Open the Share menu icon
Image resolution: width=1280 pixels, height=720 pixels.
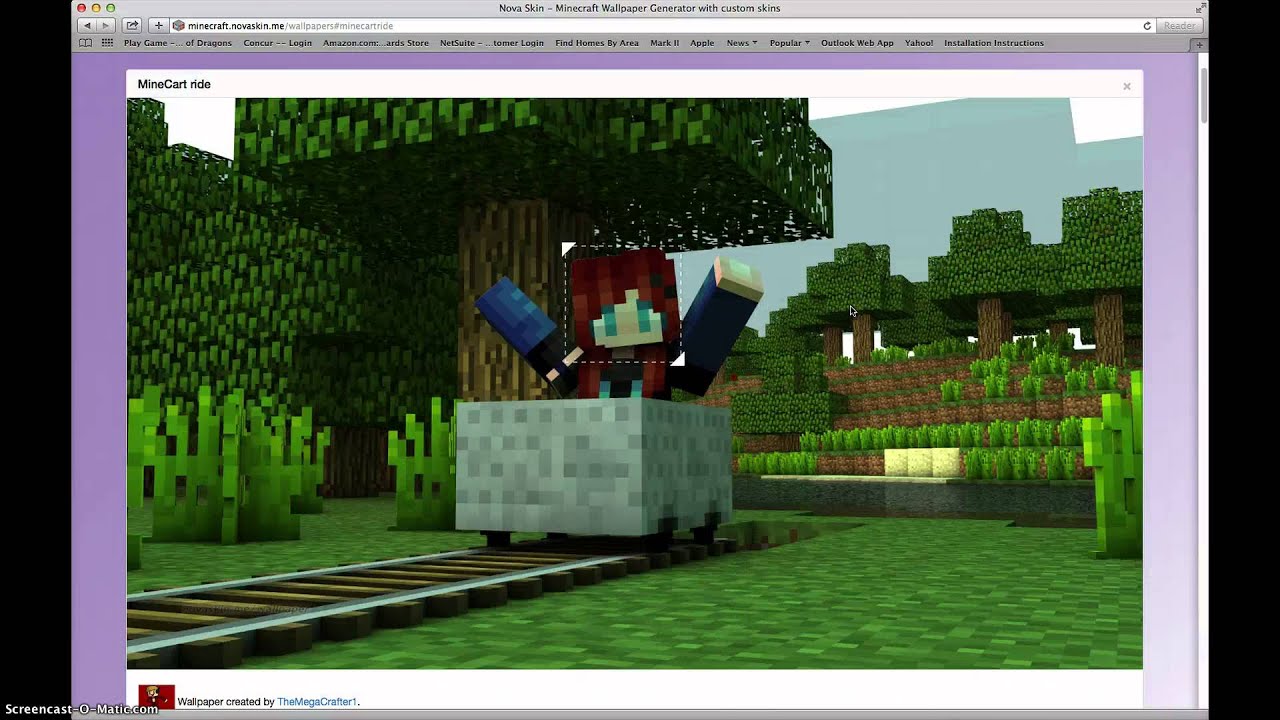(x=131, y=25)
